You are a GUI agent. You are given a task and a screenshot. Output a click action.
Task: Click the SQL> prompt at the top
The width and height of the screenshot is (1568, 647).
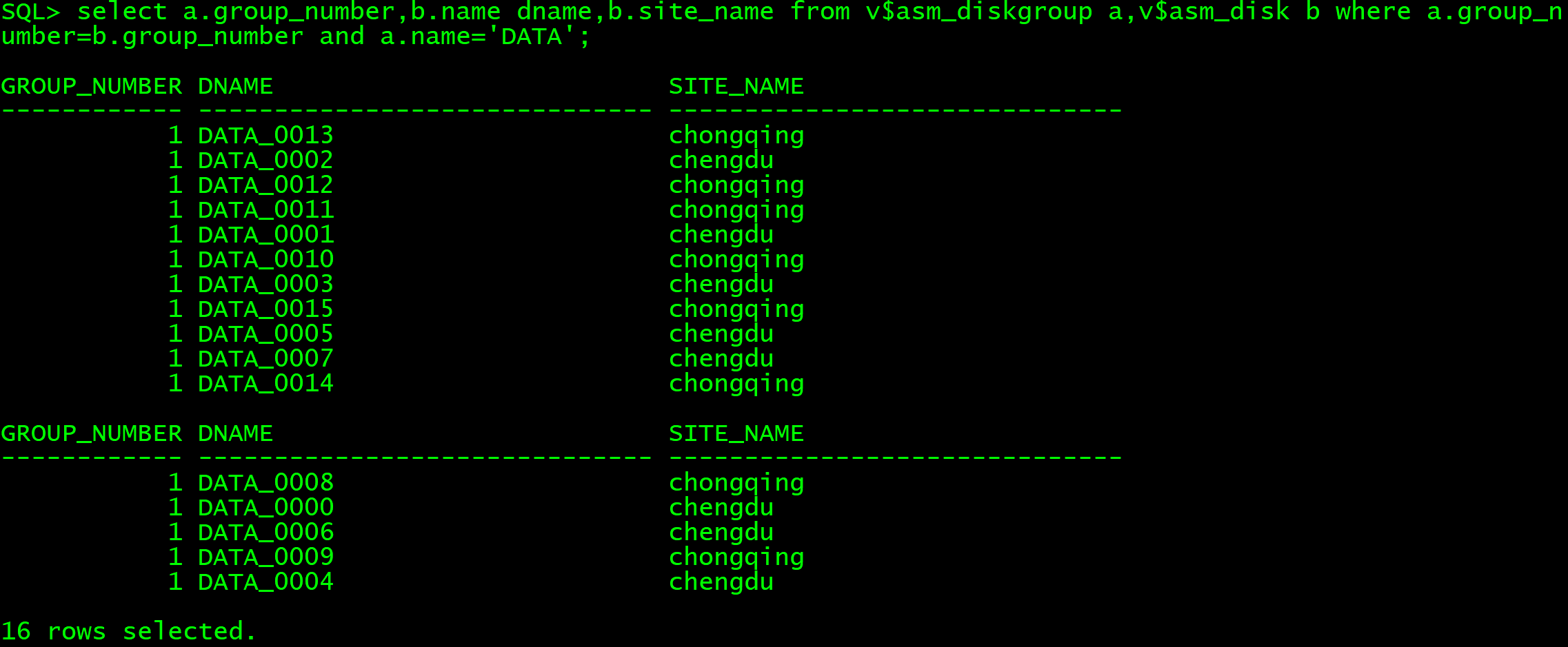point(30,12)
